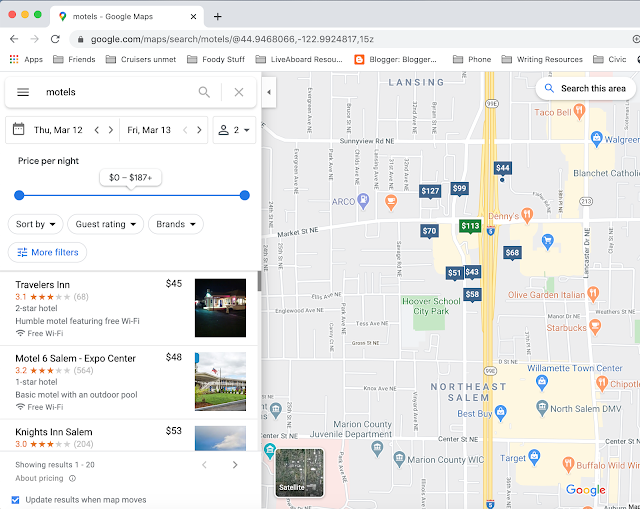Open the Friends bookmarks folder
The width and height of the screenshot is (640, 509).
pyautogui.click(x=74, y=60)
